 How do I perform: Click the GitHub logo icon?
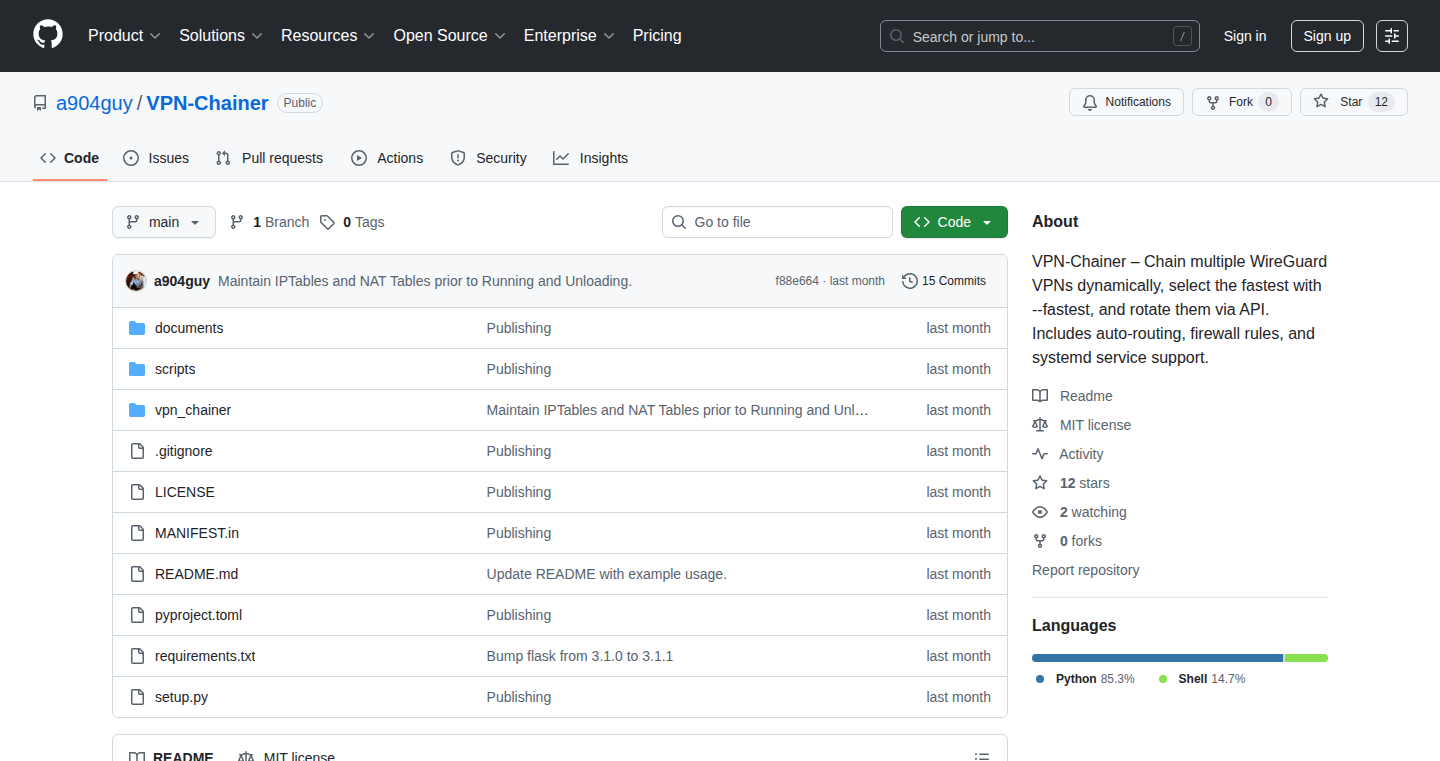coord(48,35)
